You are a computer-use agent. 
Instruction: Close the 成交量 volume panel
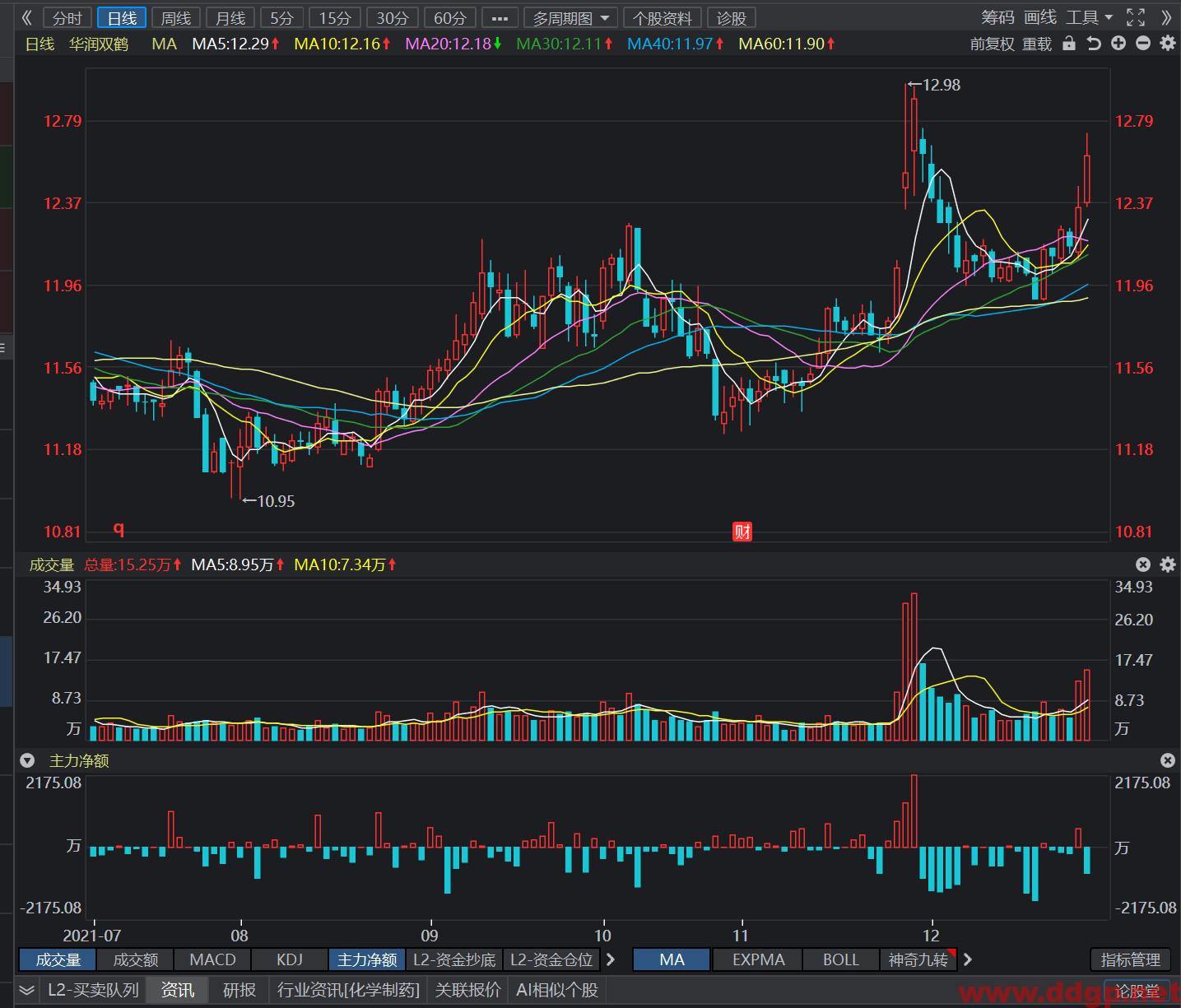coord(1143,564)
